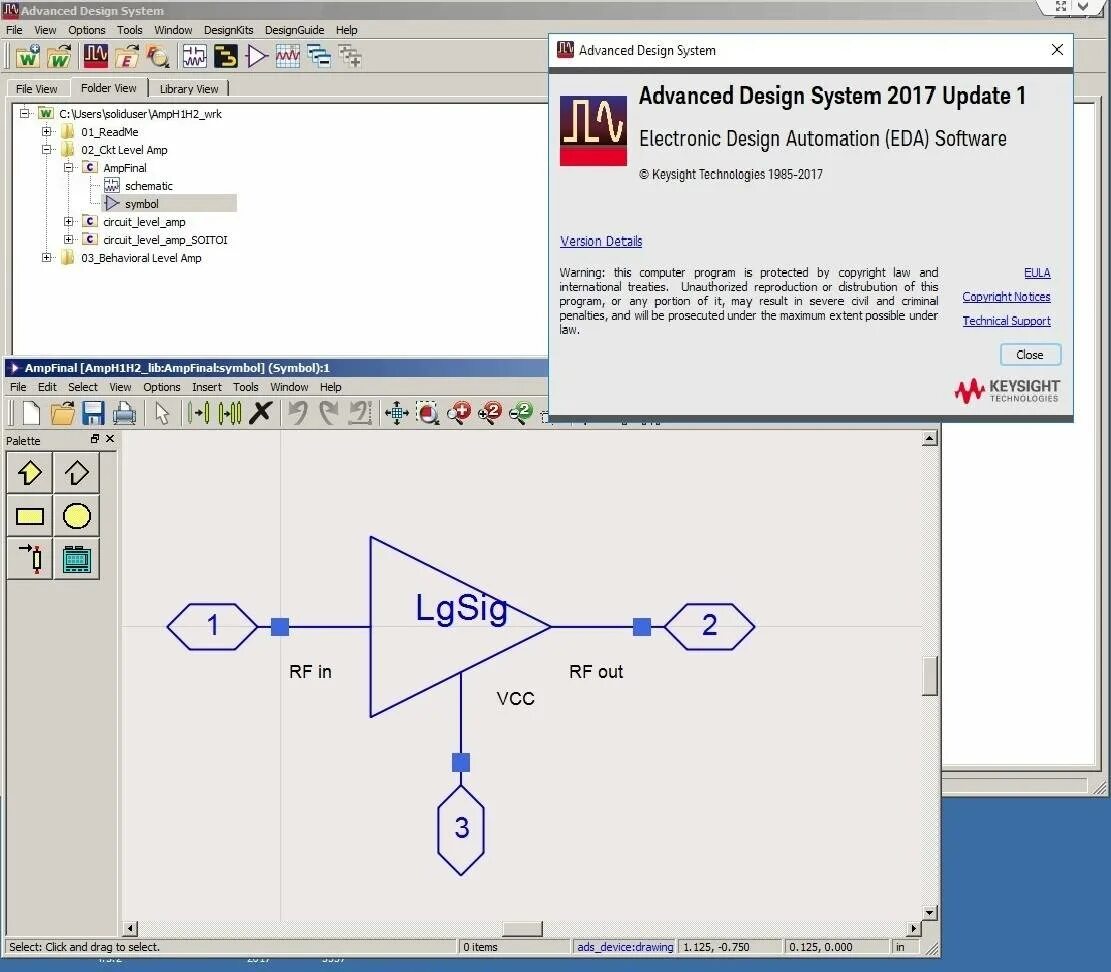Click the black X delete icon

click(261, 412)
